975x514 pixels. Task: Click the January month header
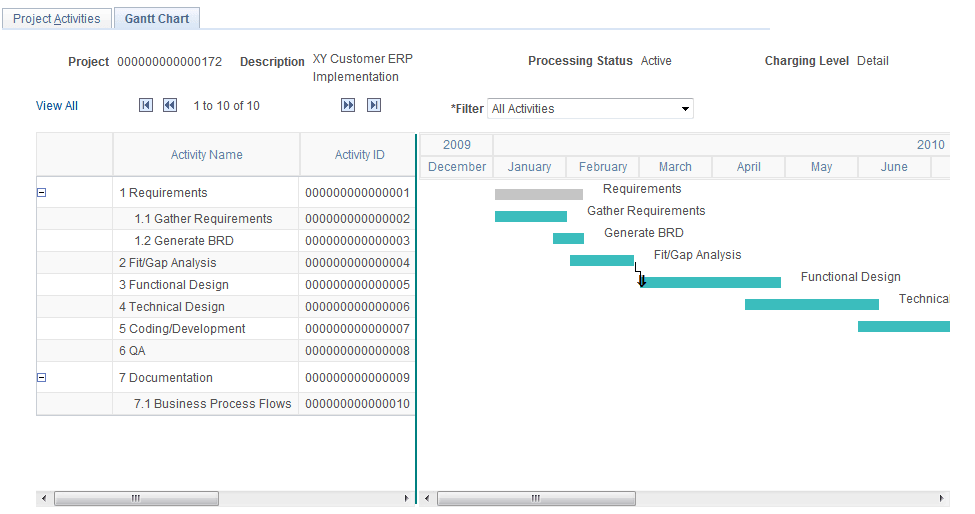pyautogui.click(x=529, y=167)
